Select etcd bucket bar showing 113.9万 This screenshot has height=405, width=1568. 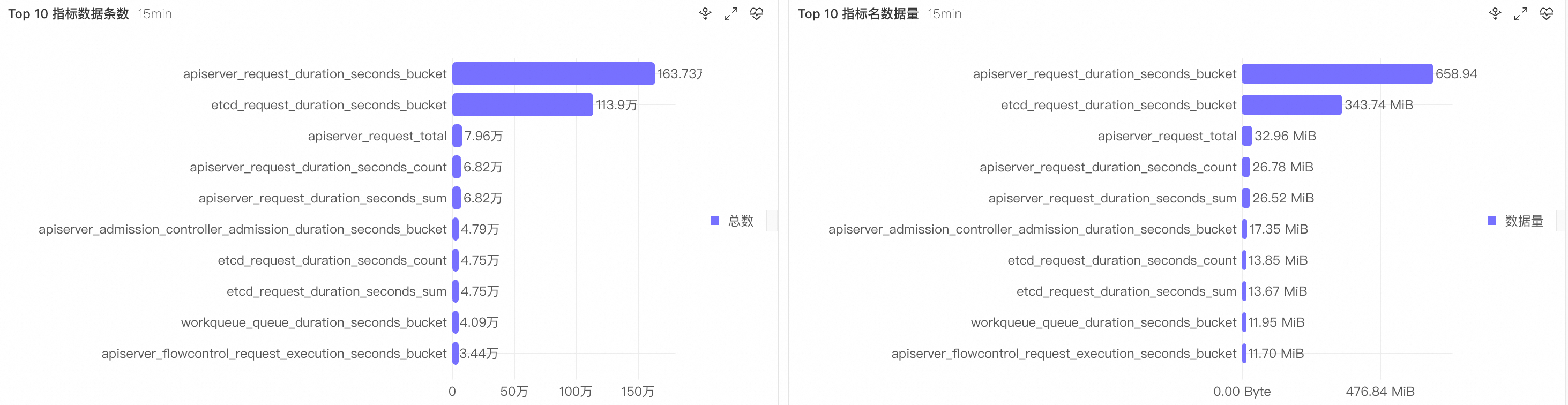[x=522, y=104]
